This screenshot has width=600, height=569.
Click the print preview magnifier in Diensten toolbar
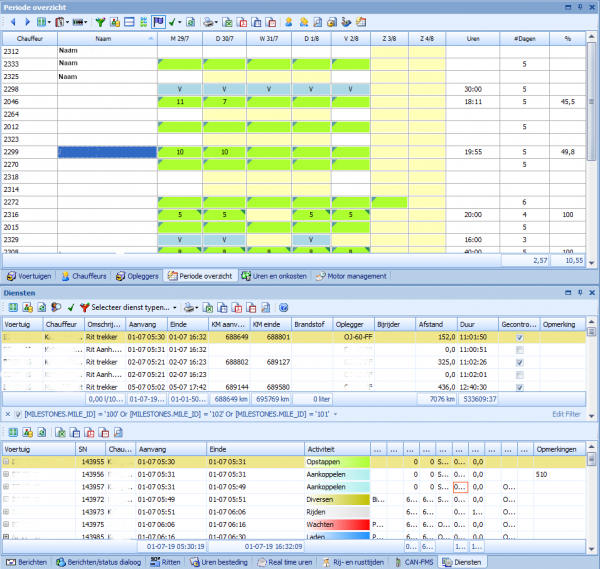click(266, 307)
